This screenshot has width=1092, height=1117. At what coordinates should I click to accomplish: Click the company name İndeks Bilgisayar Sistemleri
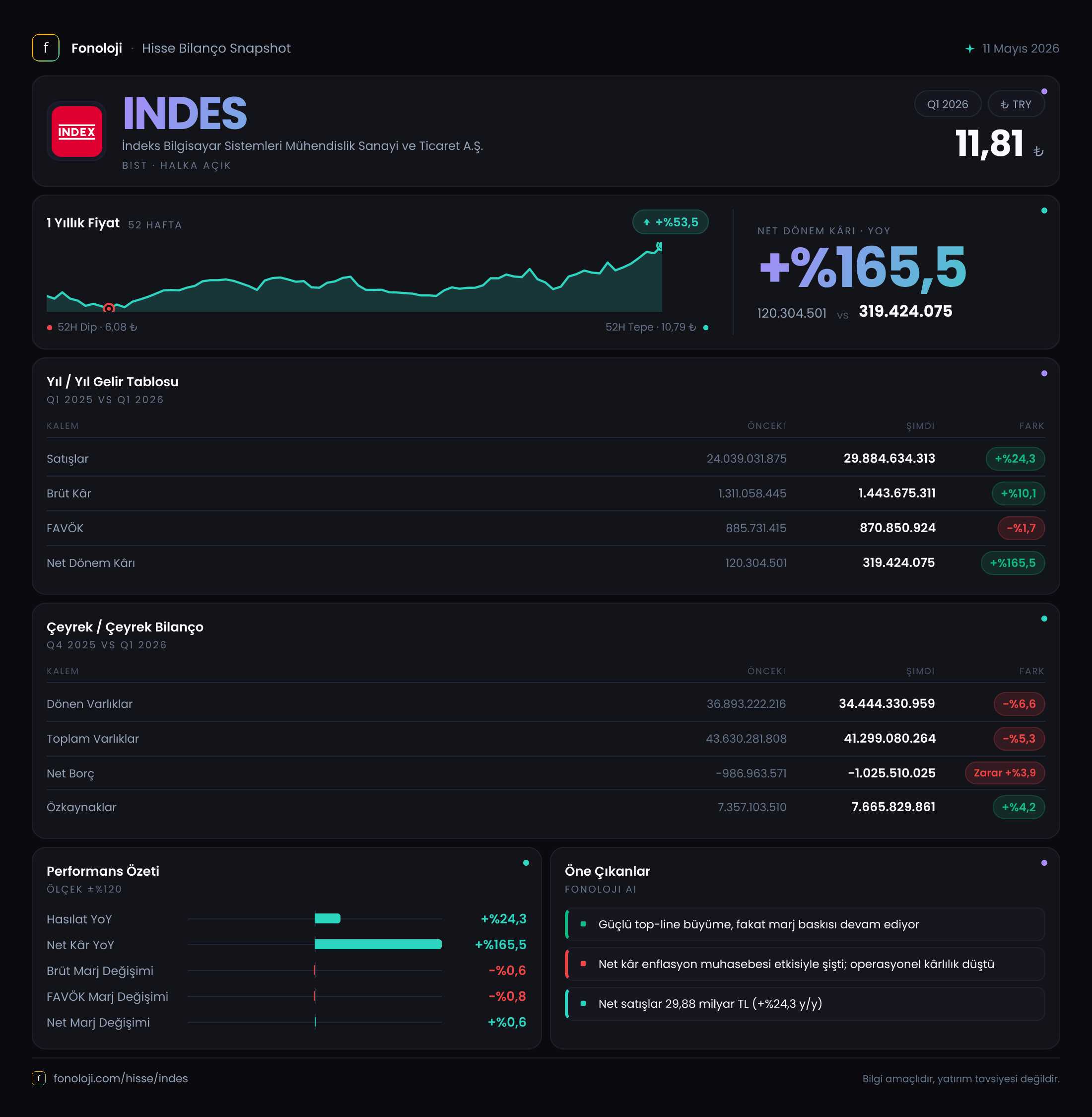click(302, 146)
